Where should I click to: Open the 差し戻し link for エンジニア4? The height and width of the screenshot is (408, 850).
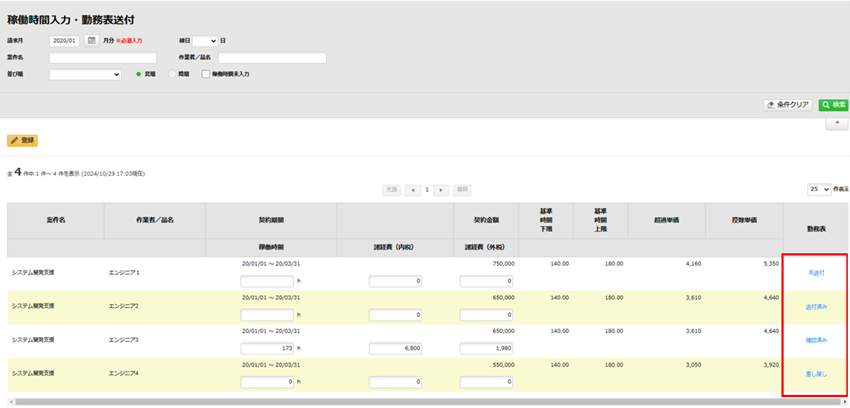pos(816,374)
